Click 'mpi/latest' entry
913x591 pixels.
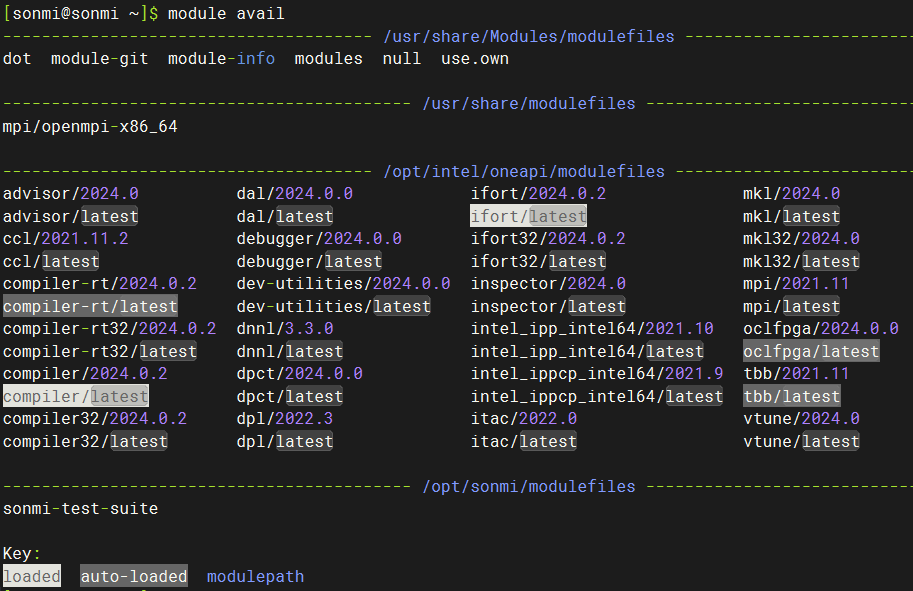pyautogui.click(x=791, y=306)
